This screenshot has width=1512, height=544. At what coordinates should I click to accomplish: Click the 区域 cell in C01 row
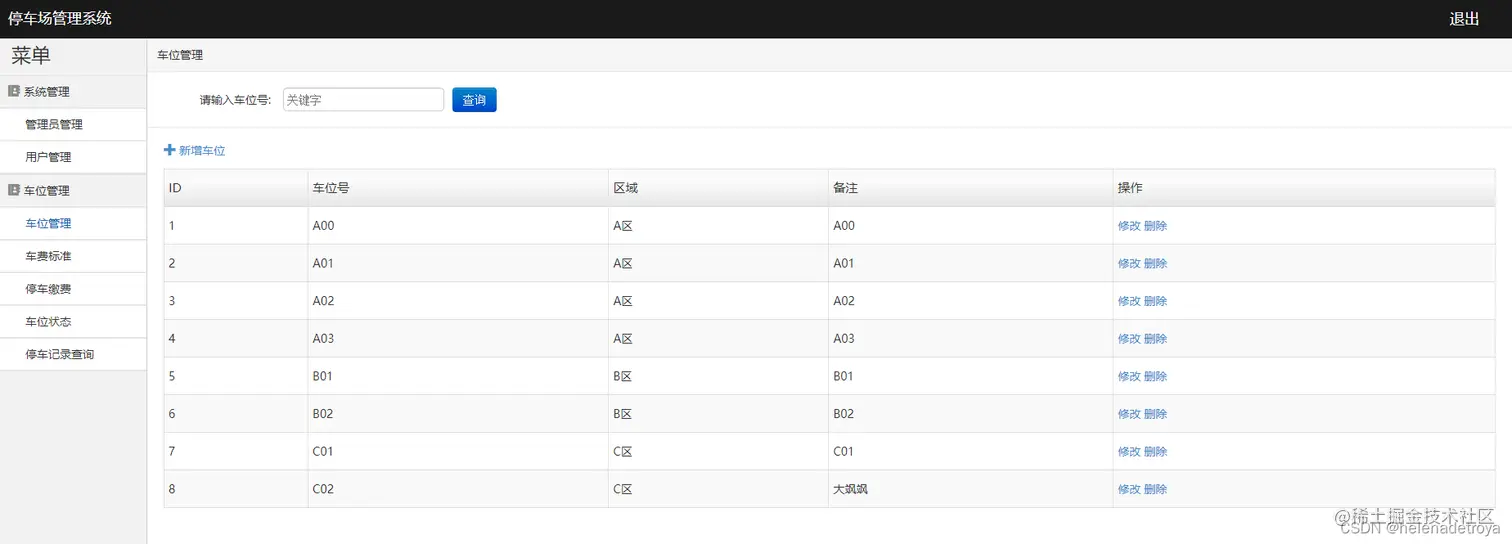coord(718,452)
